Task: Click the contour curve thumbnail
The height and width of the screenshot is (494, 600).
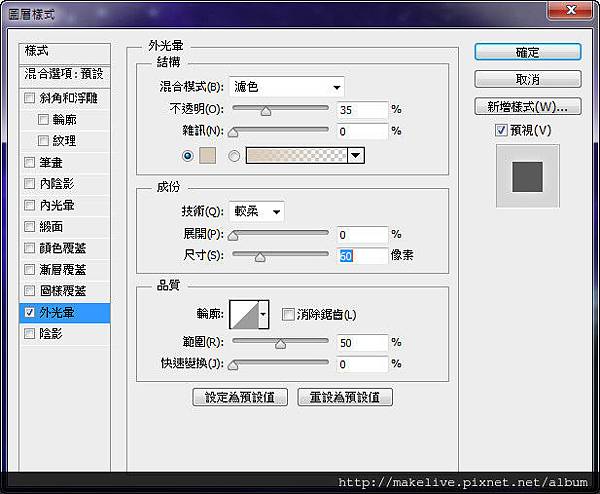Action: pyautogui.click(x=244, y=314)
